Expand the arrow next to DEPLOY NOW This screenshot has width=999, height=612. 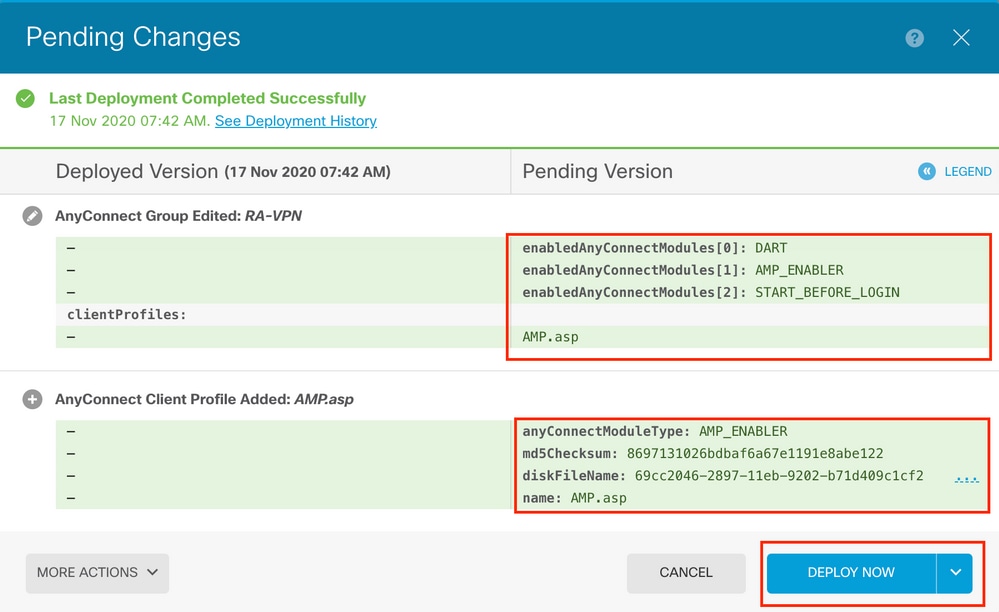pyautogui.click(x=955, y=573)
